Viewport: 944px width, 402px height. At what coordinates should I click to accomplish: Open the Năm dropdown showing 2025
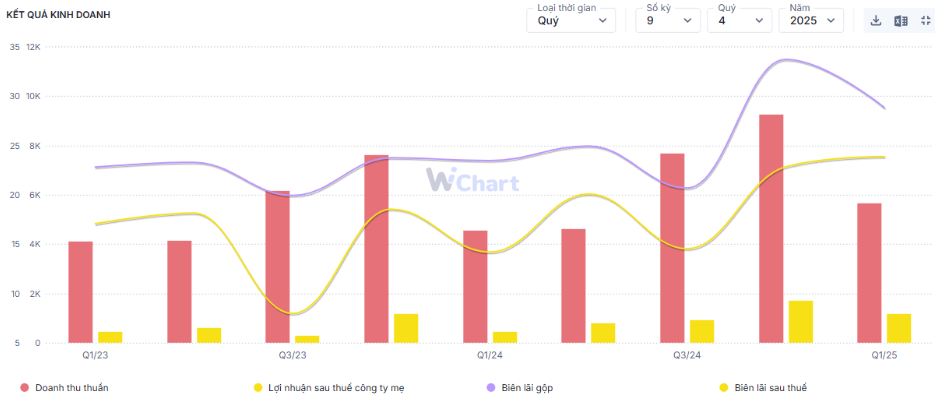[810, 21]
